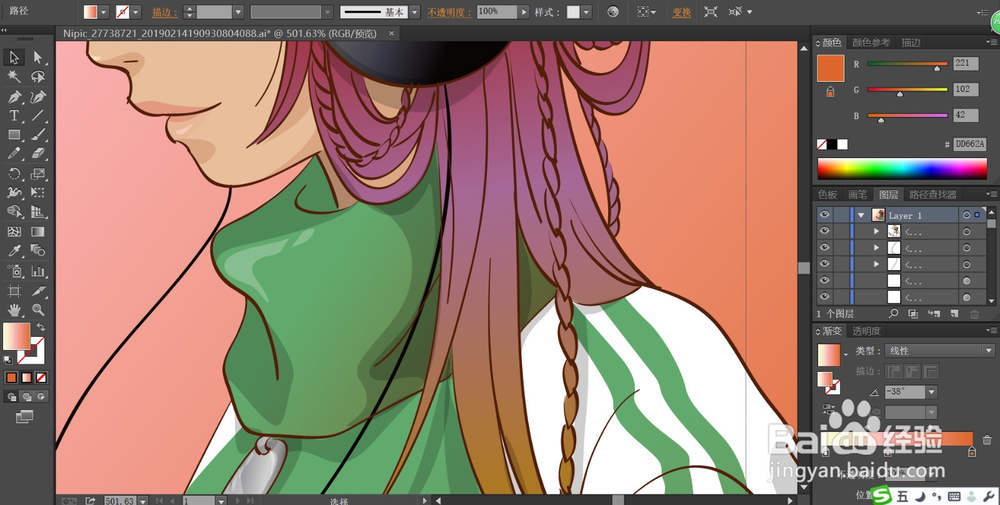Image resolution: width=1000 pixels, height=505 pixels.
Task: Switch to the 颜色参考 tab
Action: 871,42
